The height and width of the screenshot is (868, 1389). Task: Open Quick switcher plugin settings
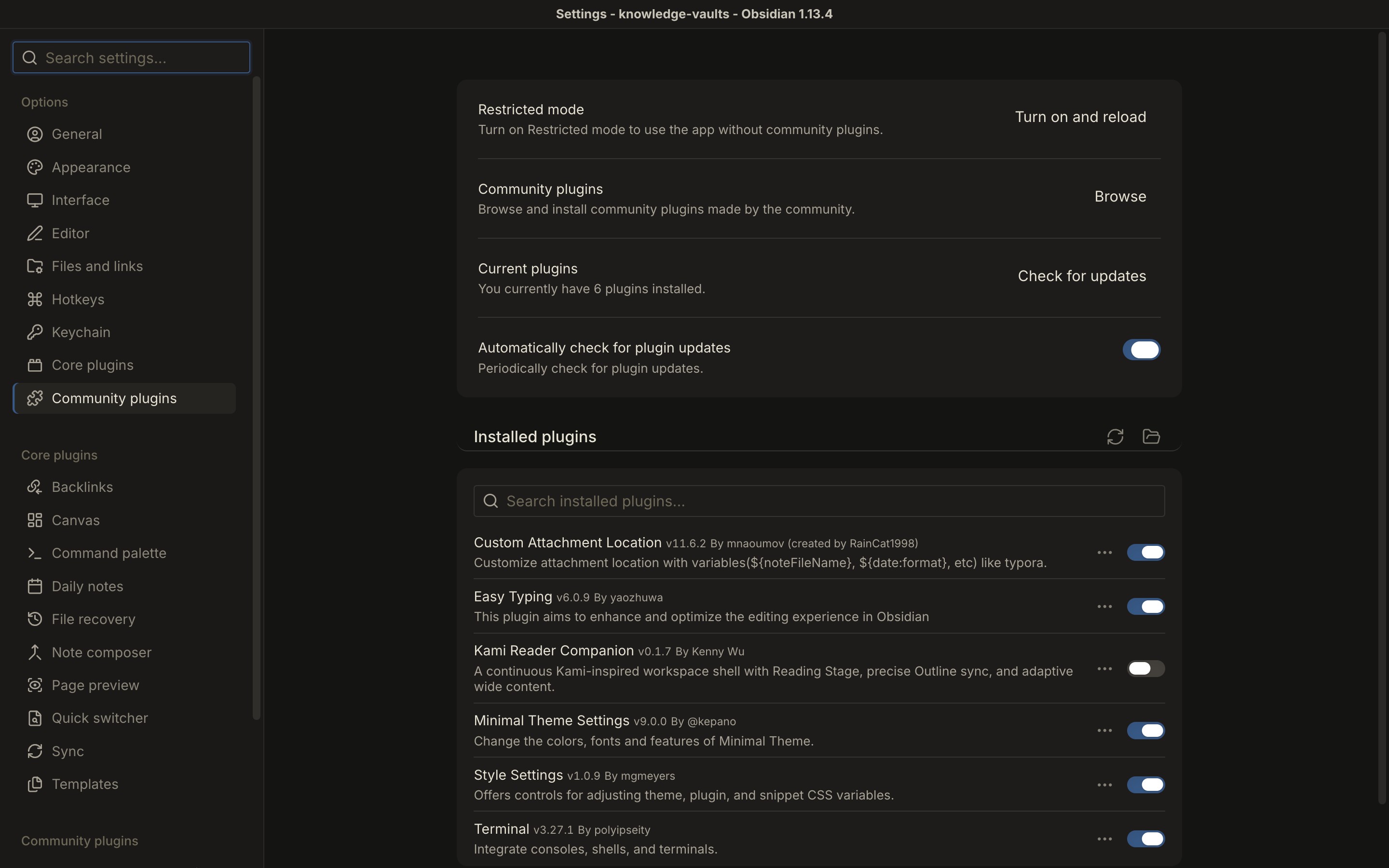coord(124,718)
